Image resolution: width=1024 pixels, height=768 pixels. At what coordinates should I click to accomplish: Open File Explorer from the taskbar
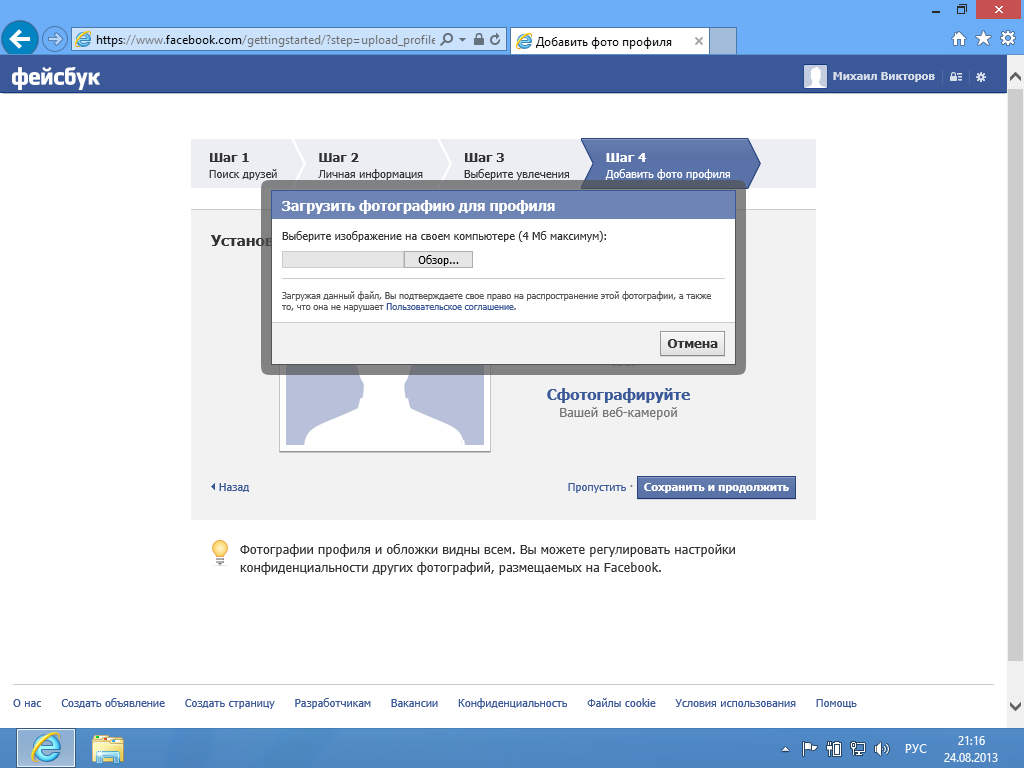[x=108, y=748]
